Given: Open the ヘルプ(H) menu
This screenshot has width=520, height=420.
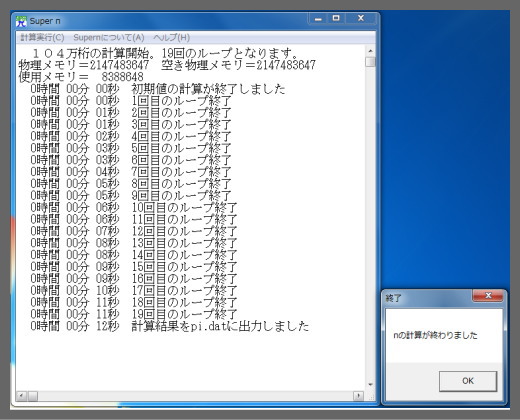Looking at the screenshot, I should pos(171,37).
